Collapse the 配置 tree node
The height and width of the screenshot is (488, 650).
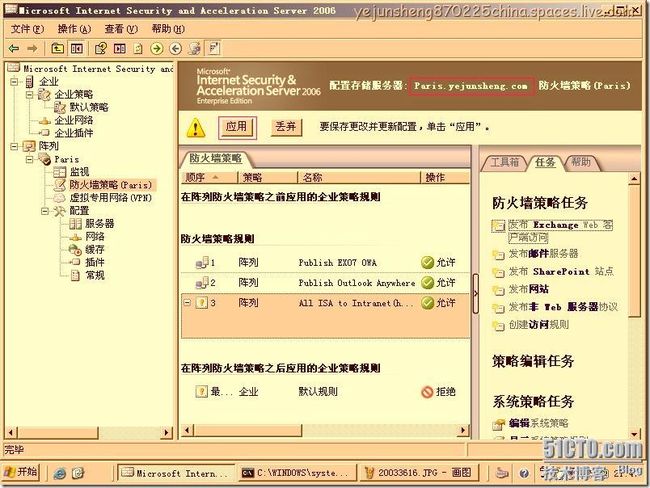click(x=45, y=211)
